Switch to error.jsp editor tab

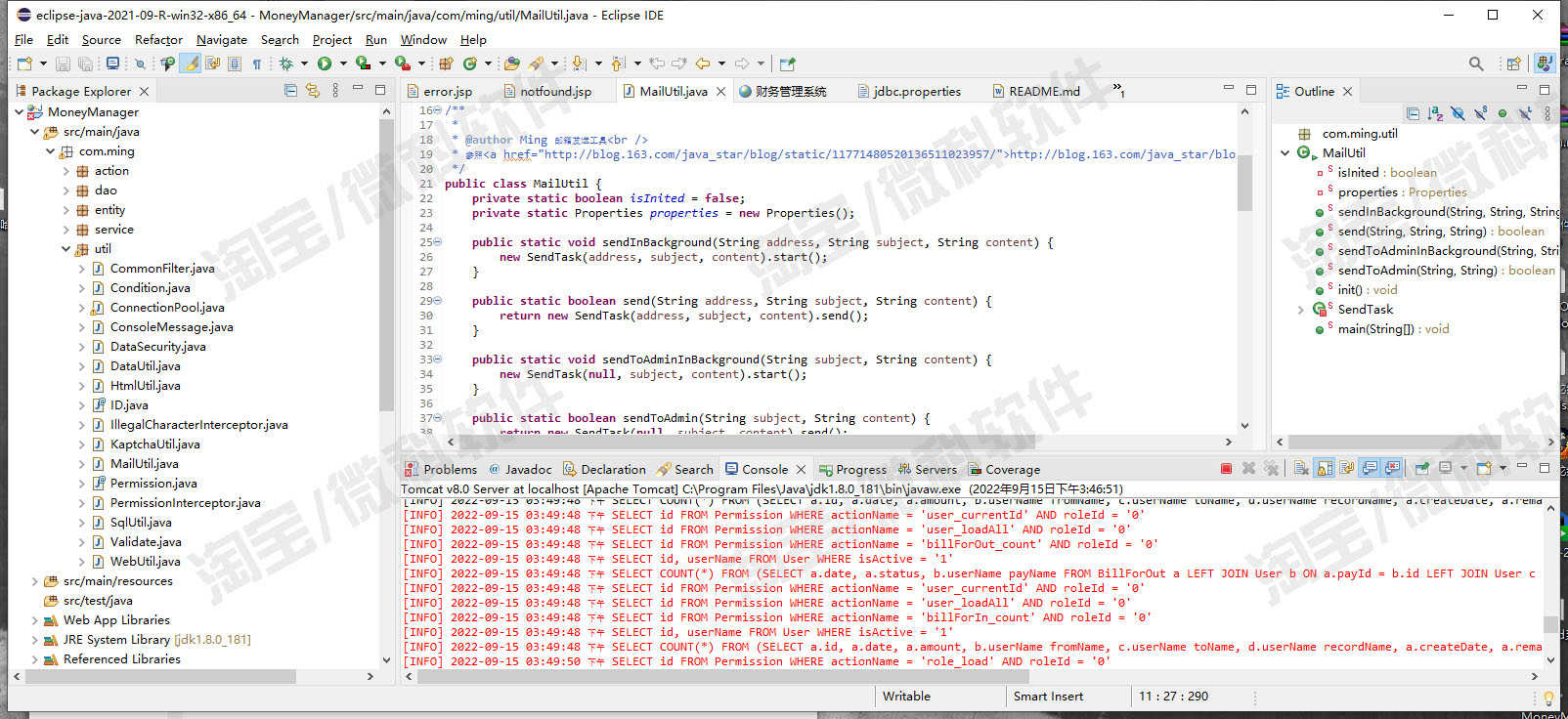[x=440, y=91]
